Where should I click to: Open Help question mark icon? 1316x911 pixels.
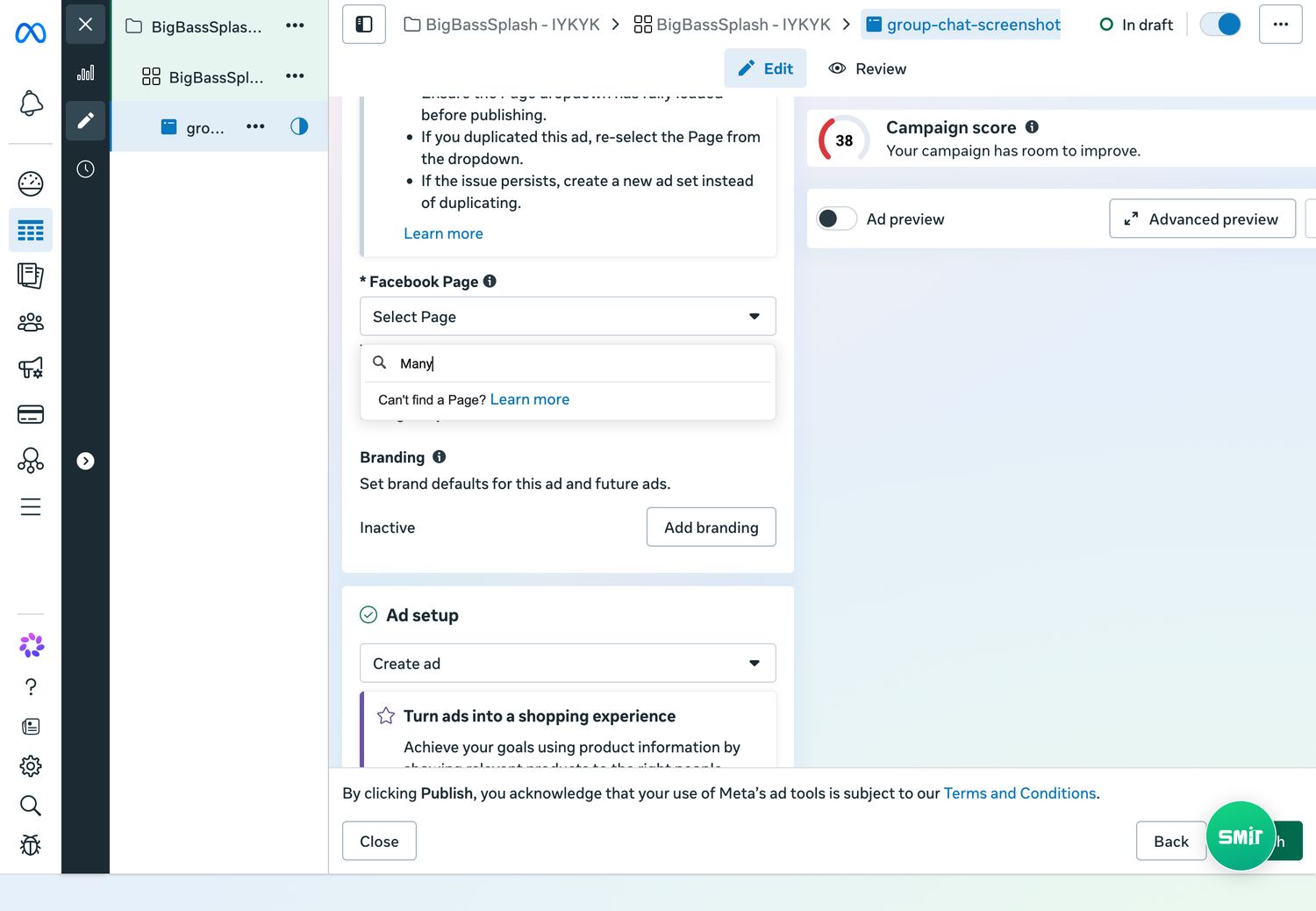point(31,686)
